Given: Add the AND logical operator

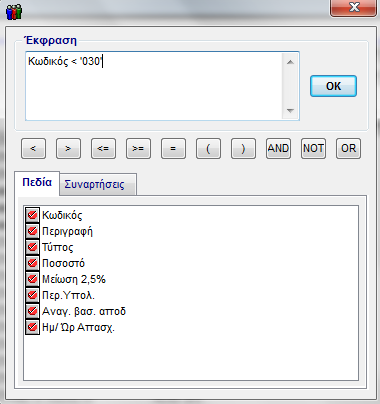Looking at the screenshot, I should point(278,148).
